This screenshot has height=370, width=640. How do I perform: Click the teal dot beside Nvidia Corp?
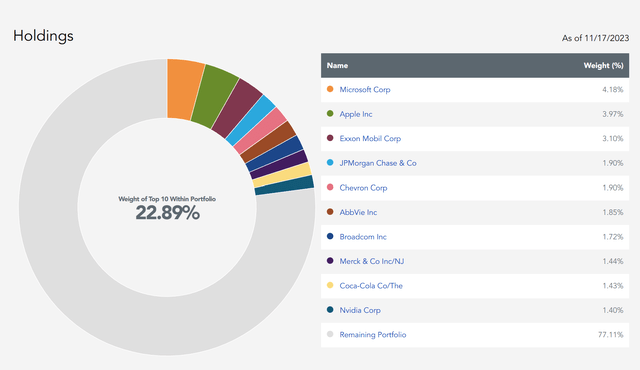tap(330, 310)
